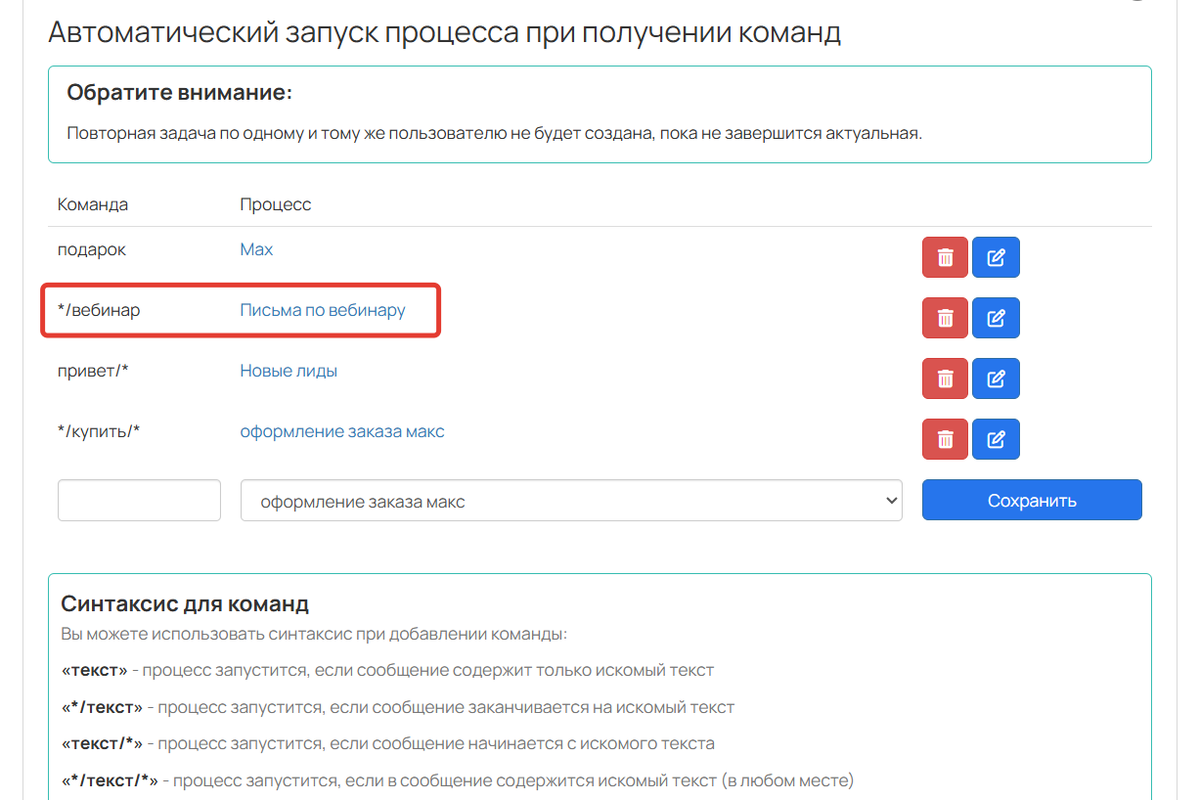Click the 'Процесс' column header

click(274, 204)
